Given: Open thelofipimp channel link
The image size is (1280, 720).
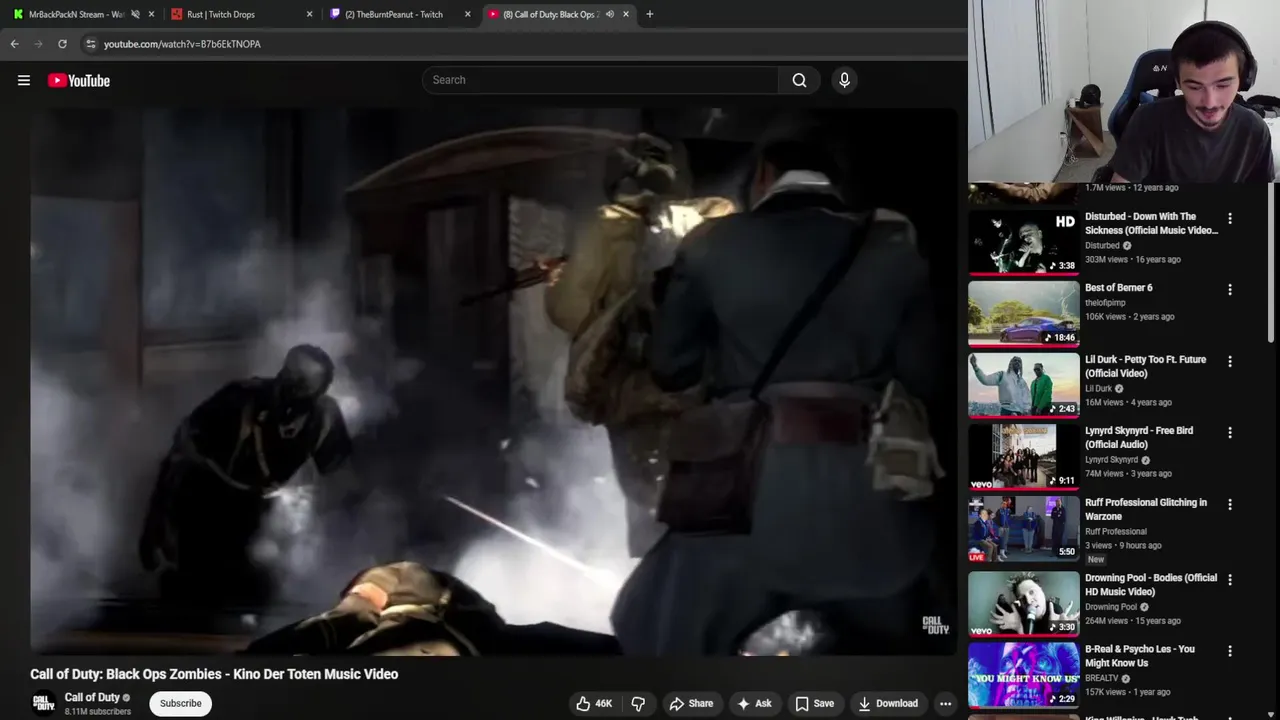Looking at the screenshot, I should 1105,303.
